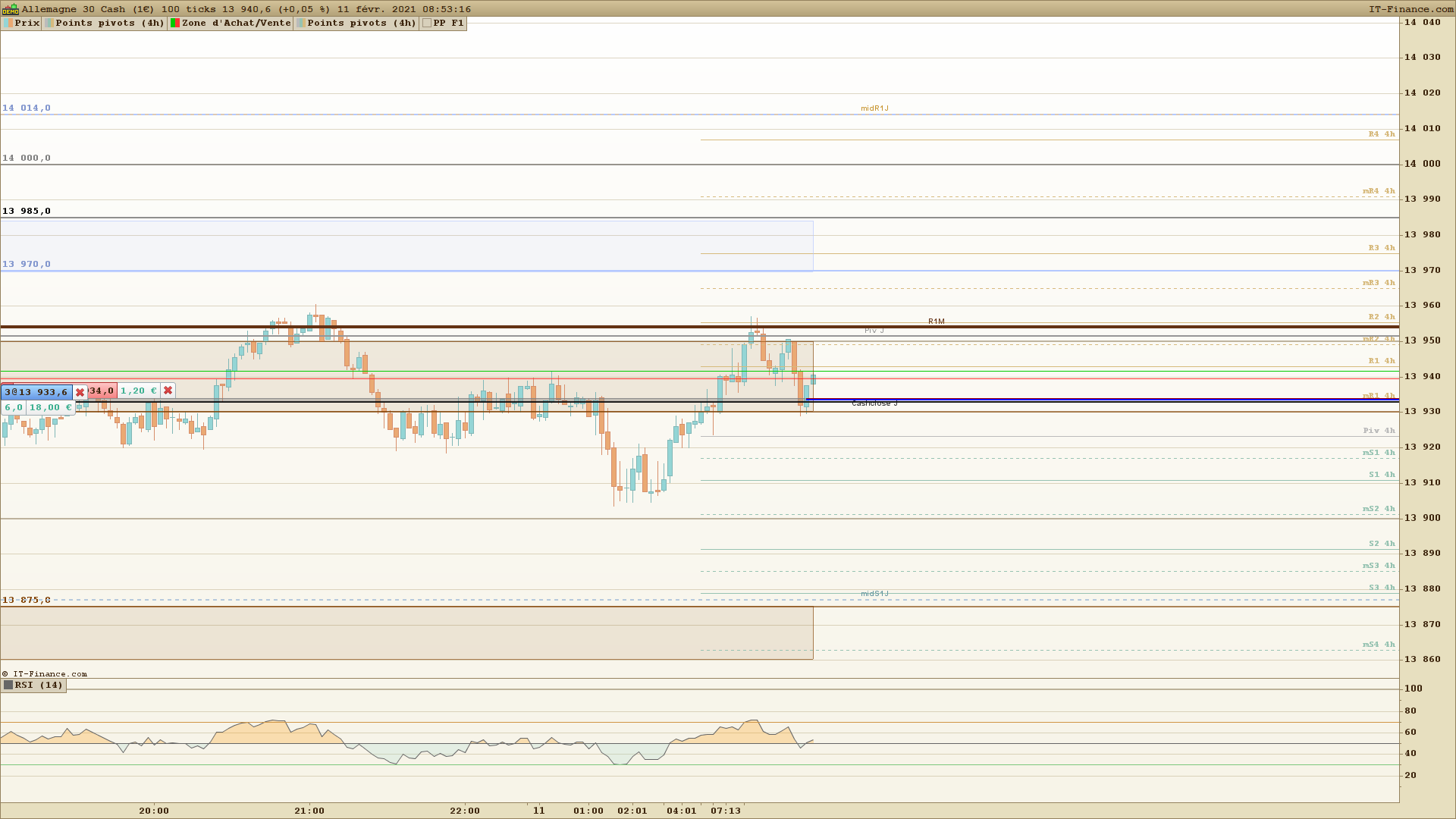
Task: Click the Zone d'Achat/Vente red-green icon
Action: pyautogui.click(x=175, y=23)
